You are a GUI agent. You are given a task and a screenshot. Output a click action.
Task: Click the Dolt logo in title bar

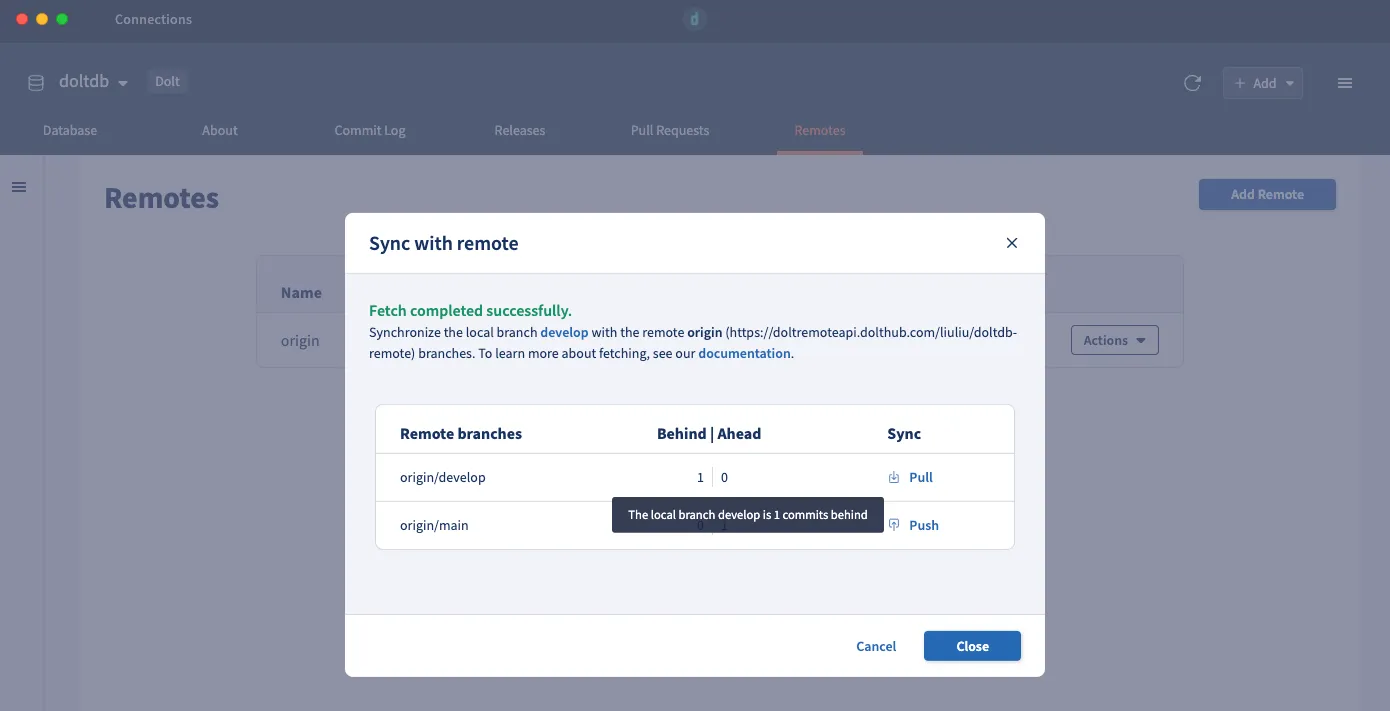pos(695,19)
